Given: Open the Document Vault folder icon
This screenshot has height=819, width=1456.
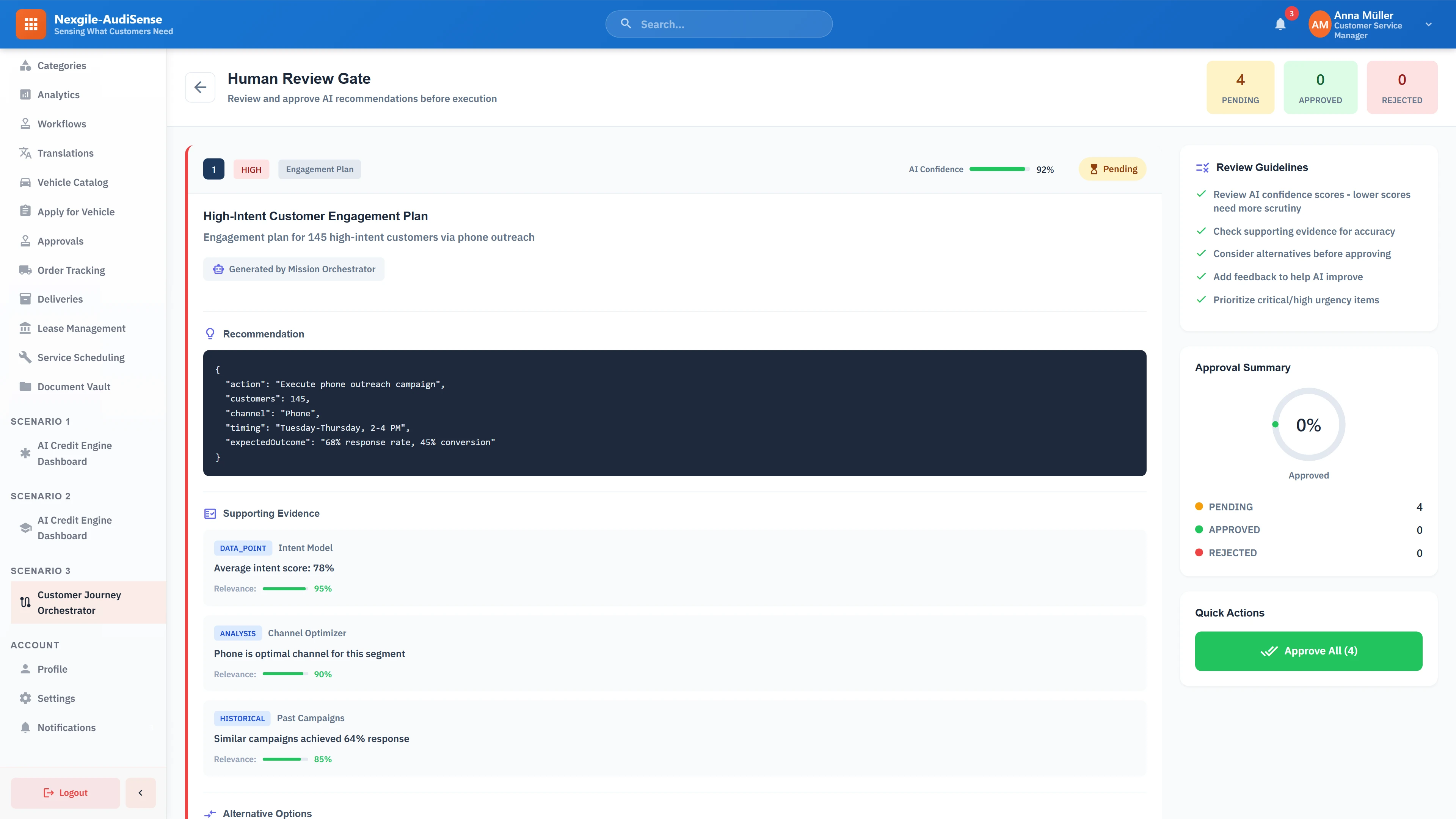Looking at the screenshot, I should pyautogui.click(x=25, y=387).
